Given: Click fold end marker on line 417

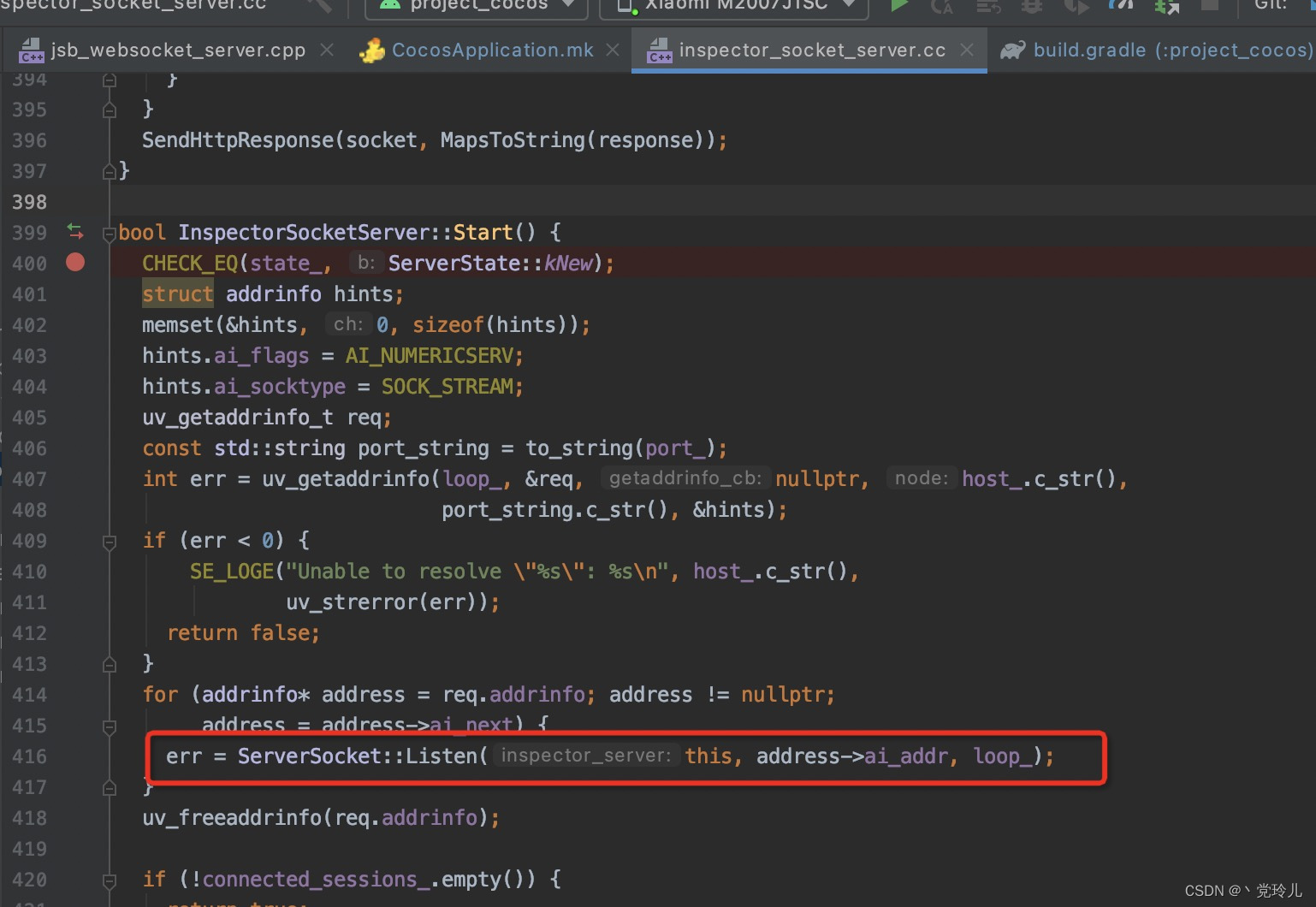Looking at the screenshot, I should pos(109,787).
